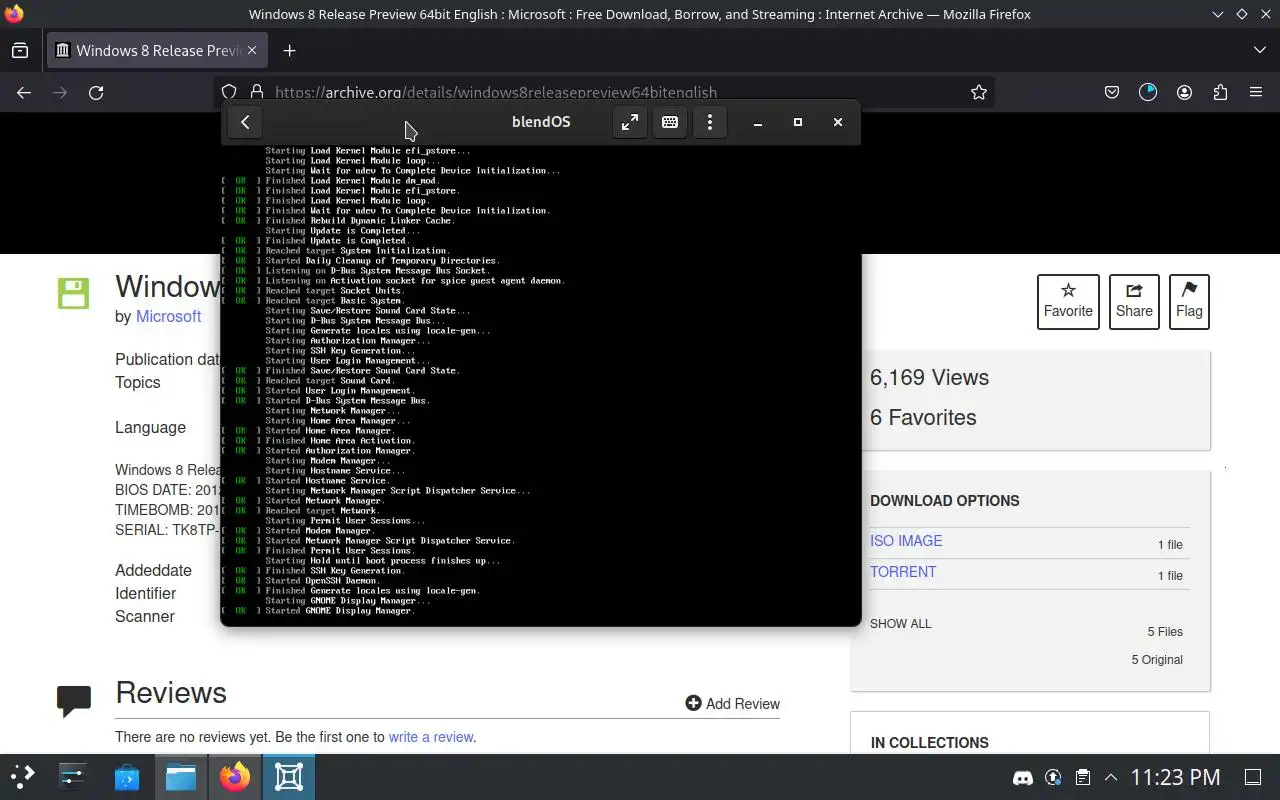Maximize the blendOS window

coord(798,122)
